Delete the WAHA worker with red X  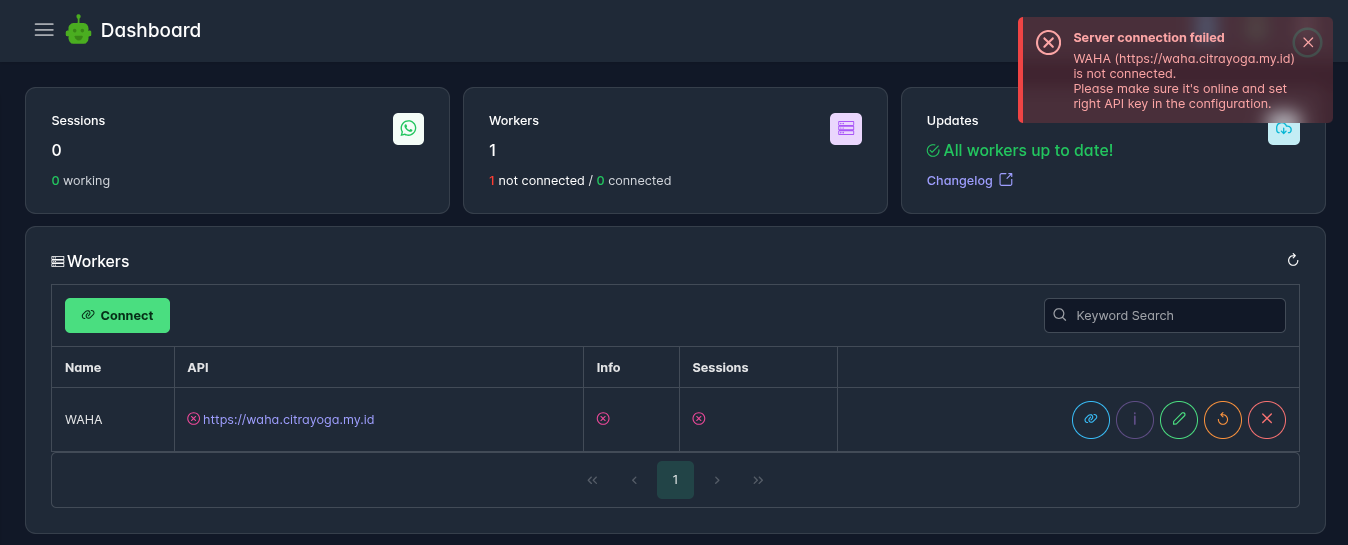click(x=1267, y=419)
